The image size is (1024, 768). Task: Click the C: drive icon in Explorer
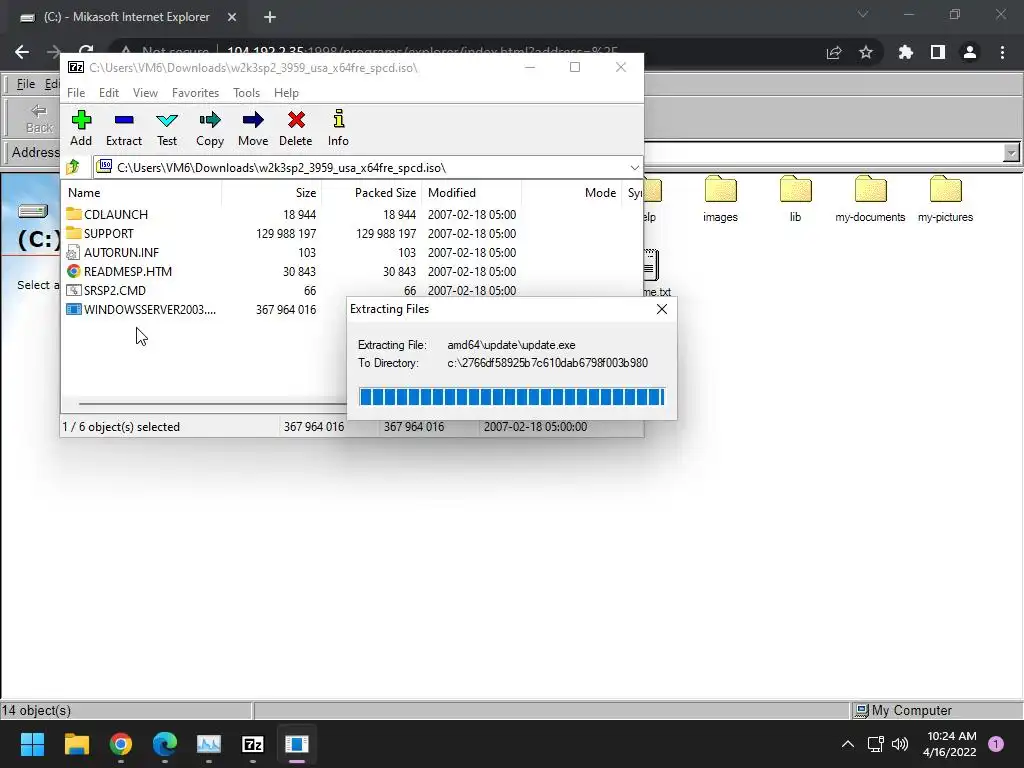tap(33, 210)
